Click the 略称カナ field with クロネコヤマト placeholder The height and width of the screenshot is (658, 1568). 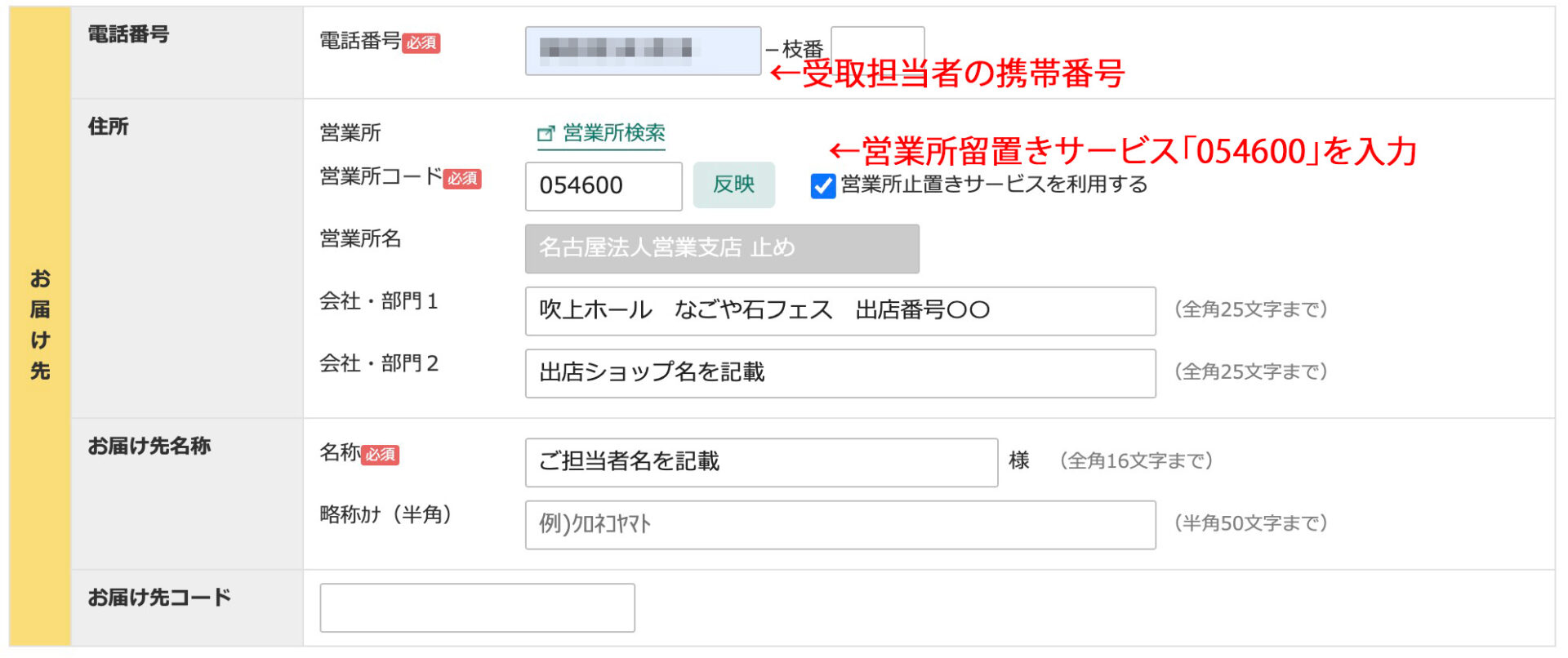pos(840,524)
